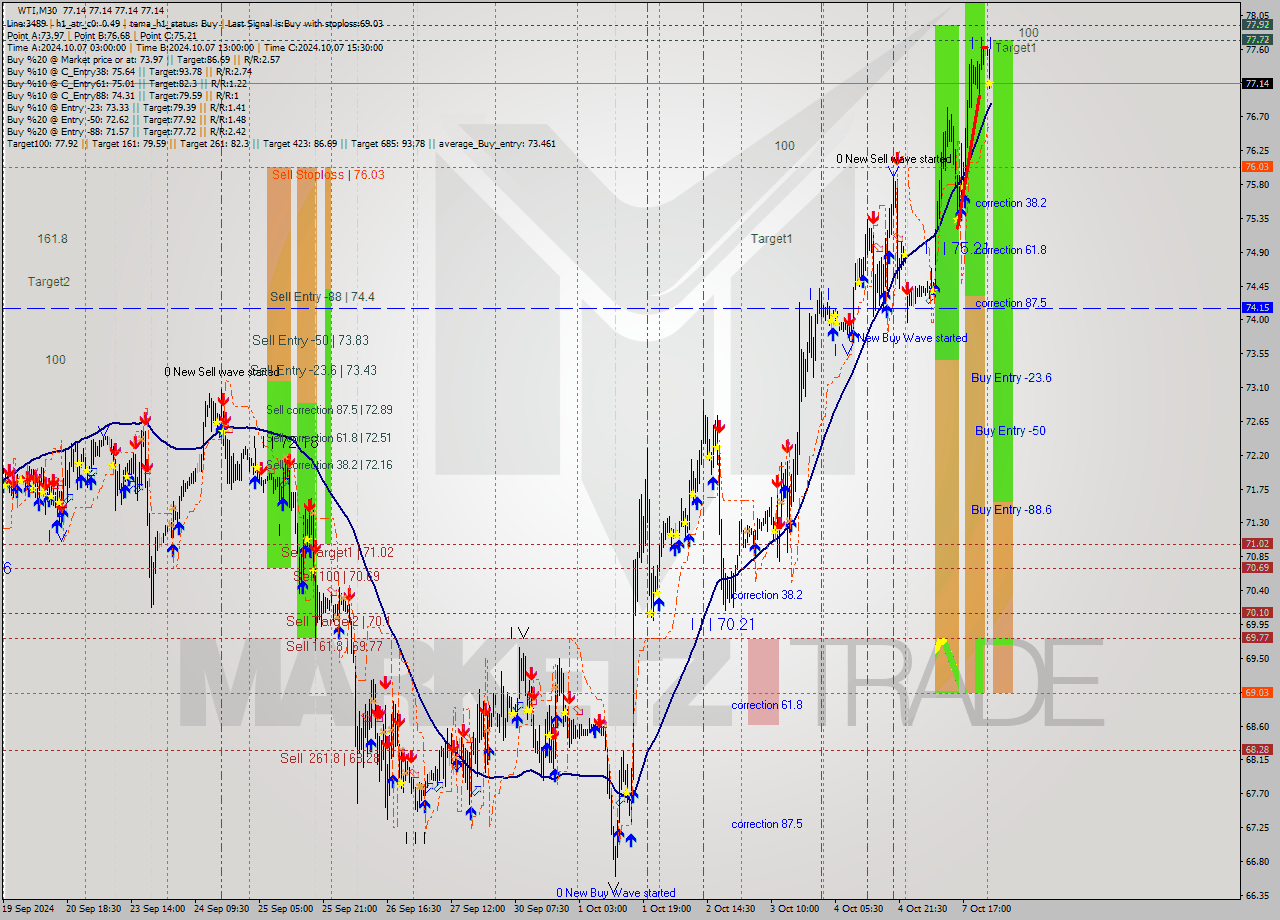Click the 66.35 price scale value

1257,895
